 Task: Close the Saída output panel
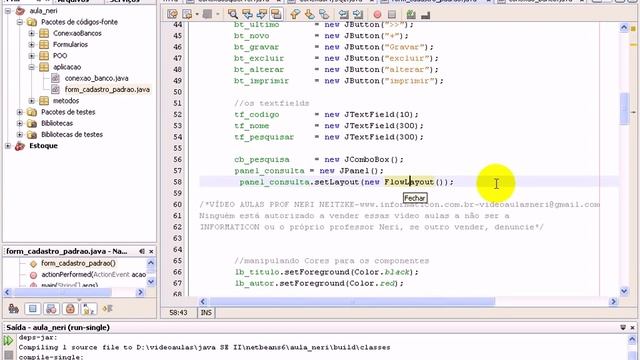point(633,327)
